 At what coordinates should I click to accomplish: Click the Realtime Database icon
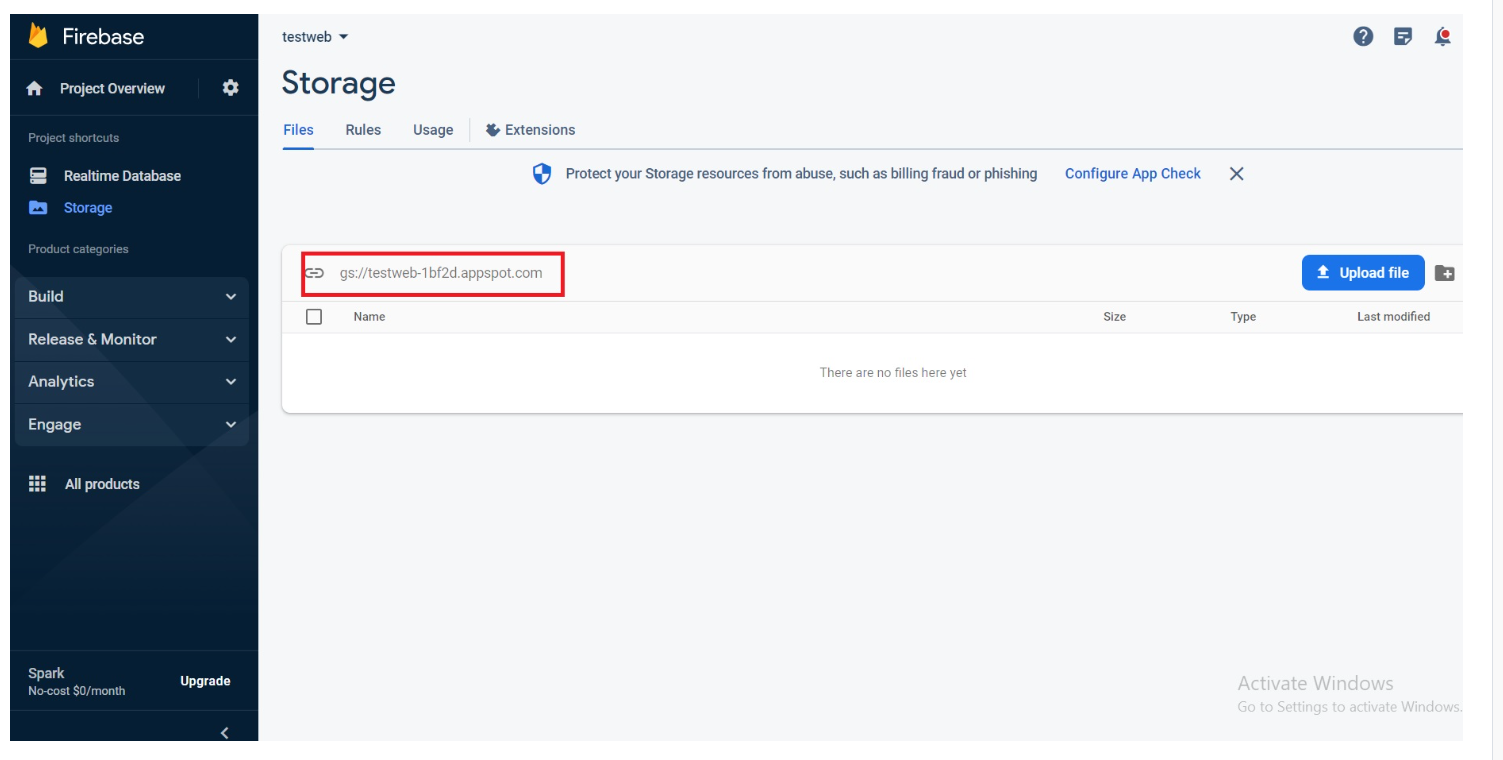tap(39, 176)
